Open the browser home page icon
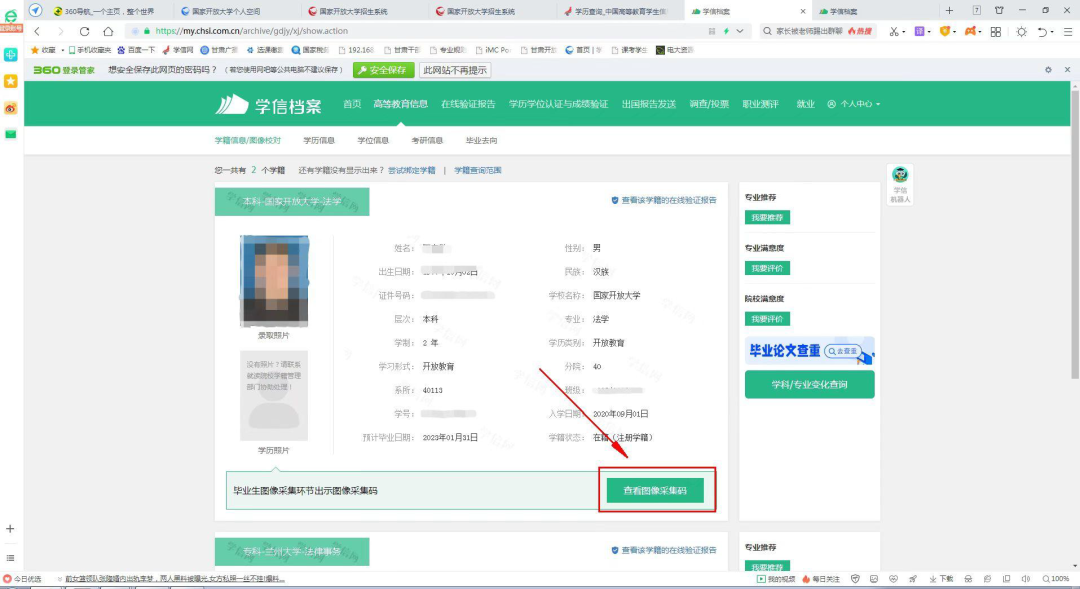Screen dimensions: 1080x589 tap(108, 31)
